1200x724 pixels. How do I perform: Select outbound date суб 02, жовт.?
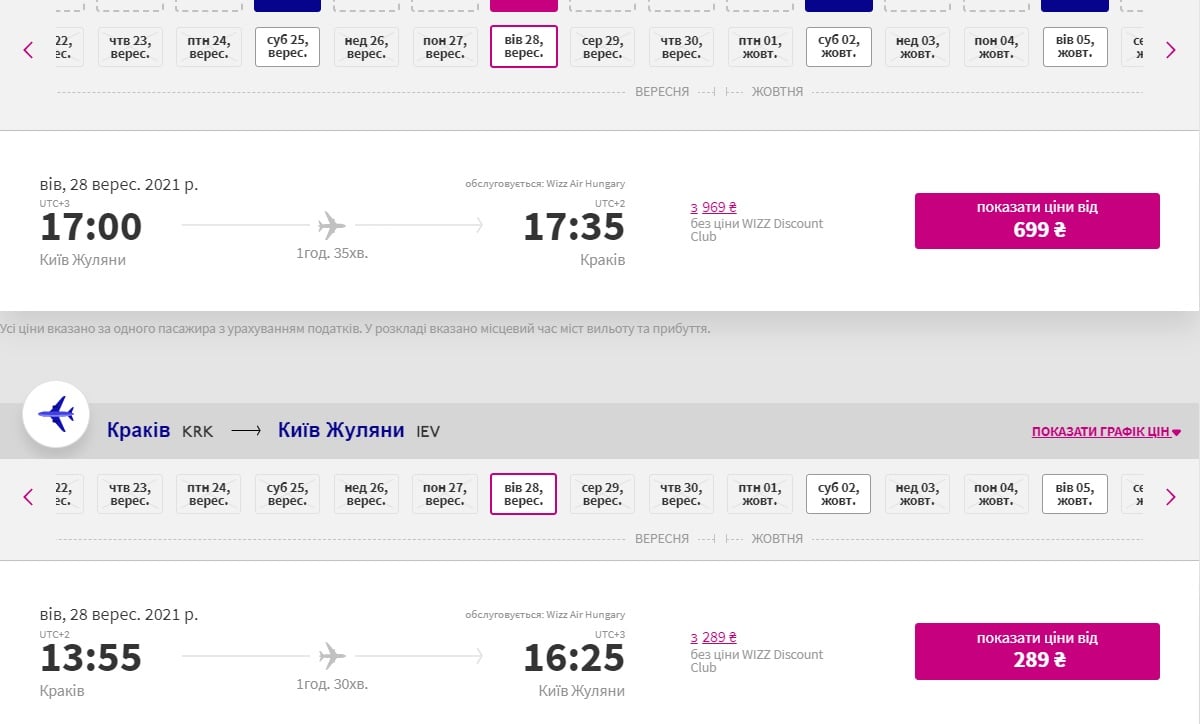click(838, 47)
